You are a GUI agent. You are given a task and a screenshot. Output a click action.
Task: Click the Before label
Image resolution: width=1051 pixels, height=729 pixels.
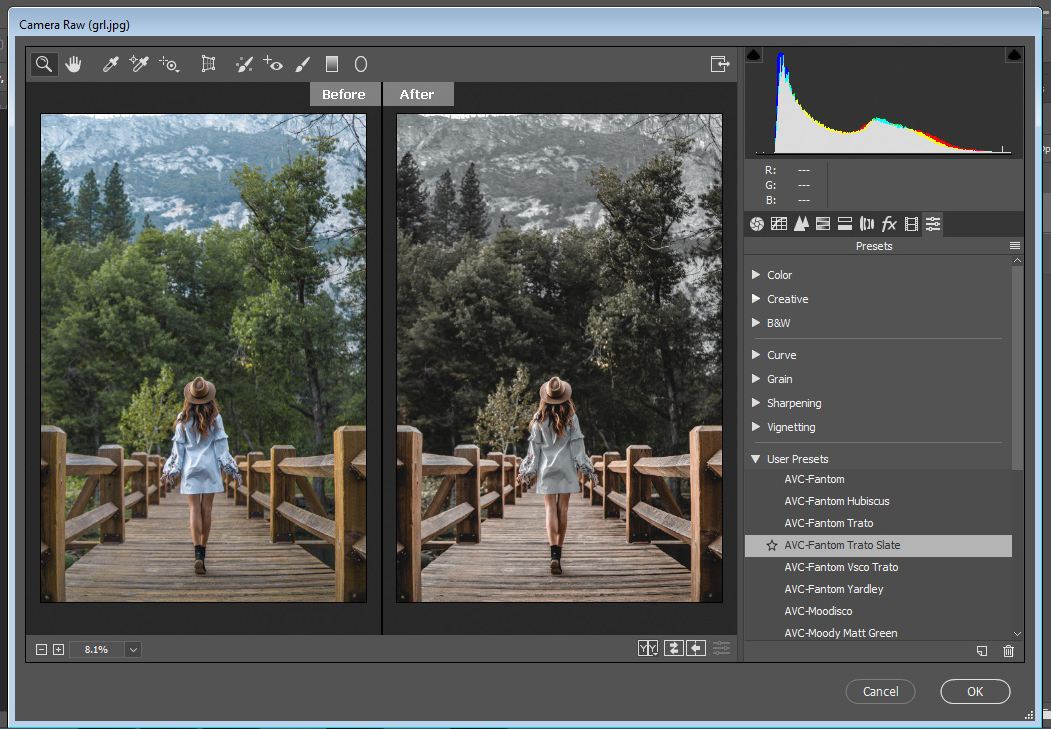click(344, 94)
